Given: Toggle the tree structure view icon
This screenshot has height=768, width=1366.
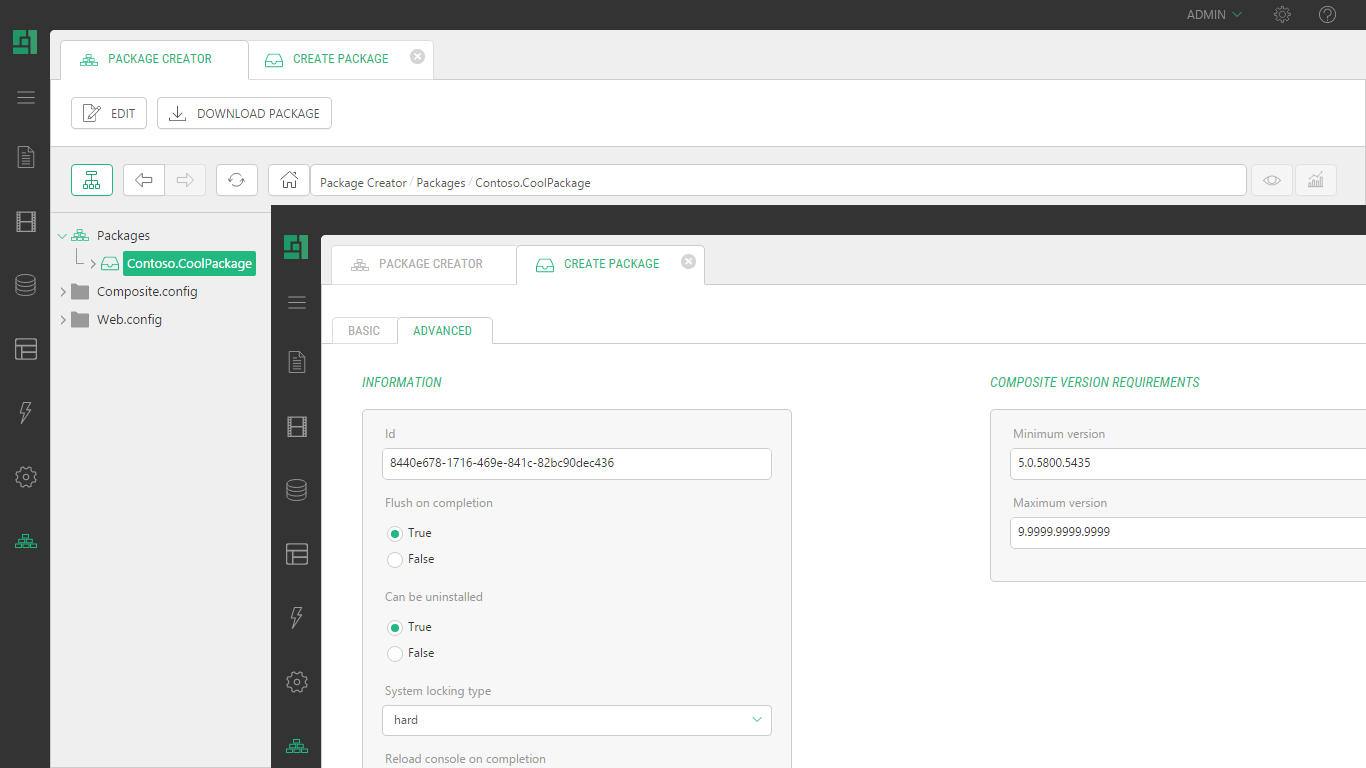Looking at the screenshot, I should (92, 180).
